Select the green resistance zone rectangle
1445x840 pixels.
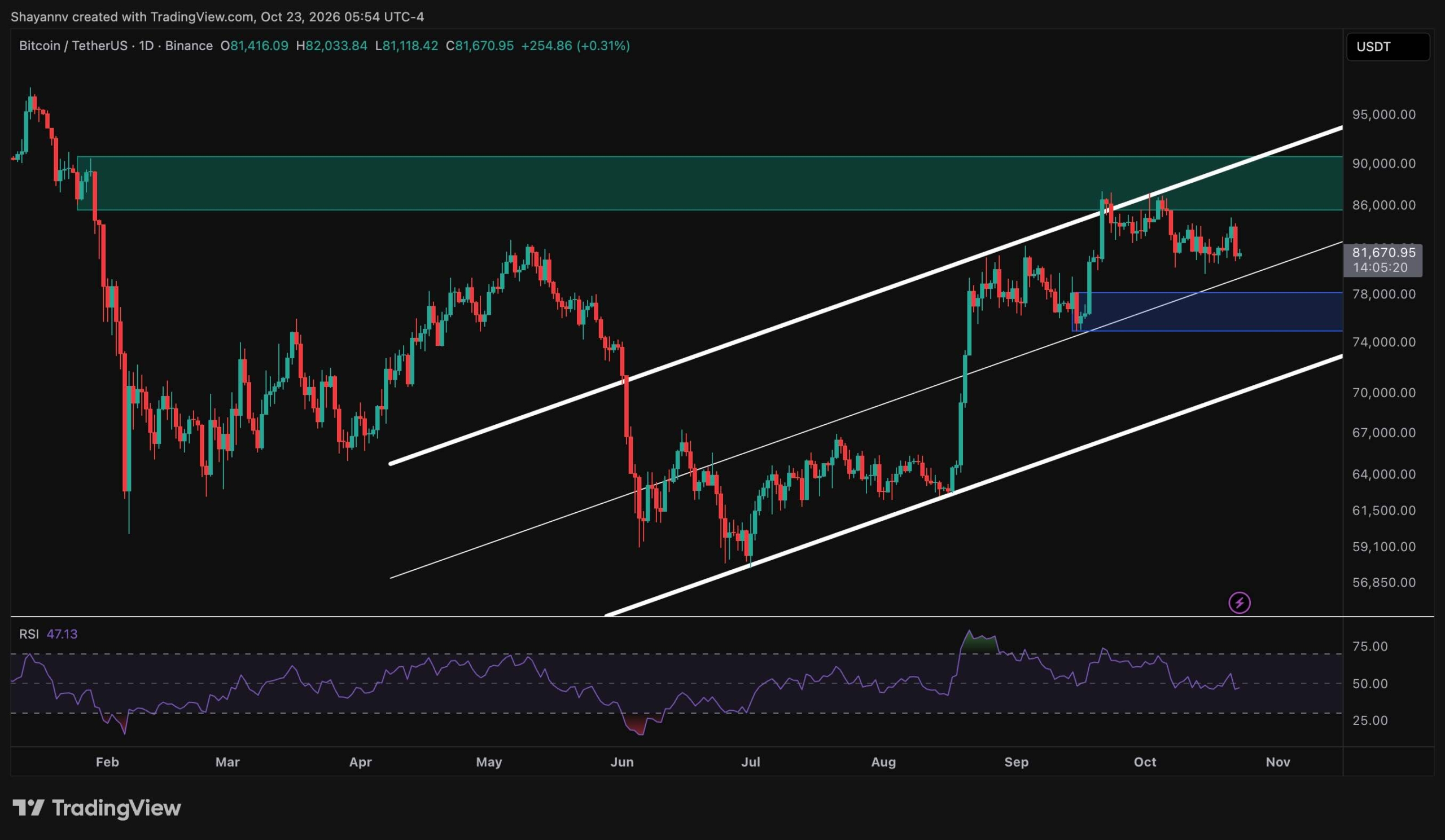710,183
